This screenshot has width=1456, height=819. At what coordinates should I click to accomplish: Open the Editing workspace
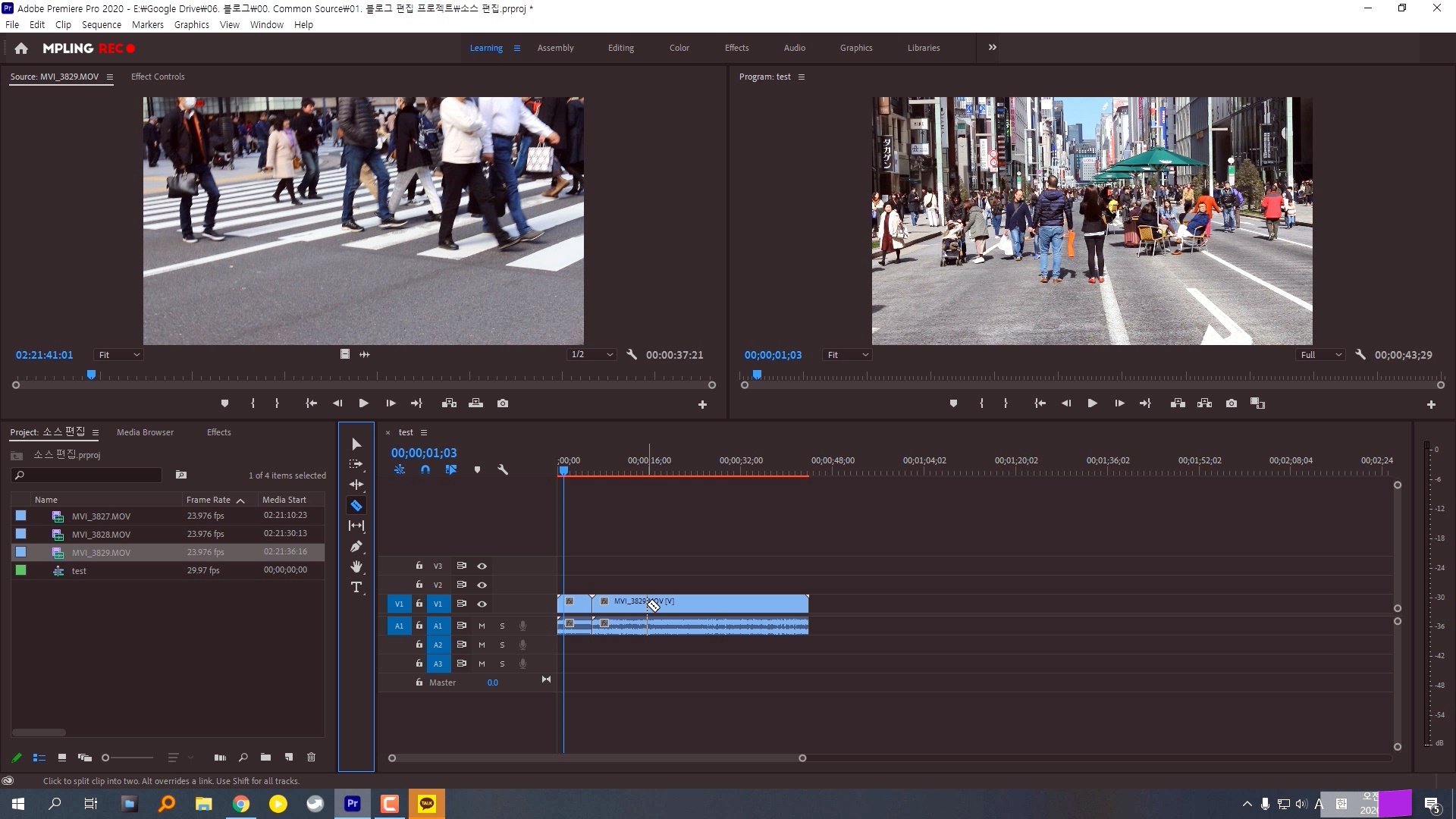[620, 48]
